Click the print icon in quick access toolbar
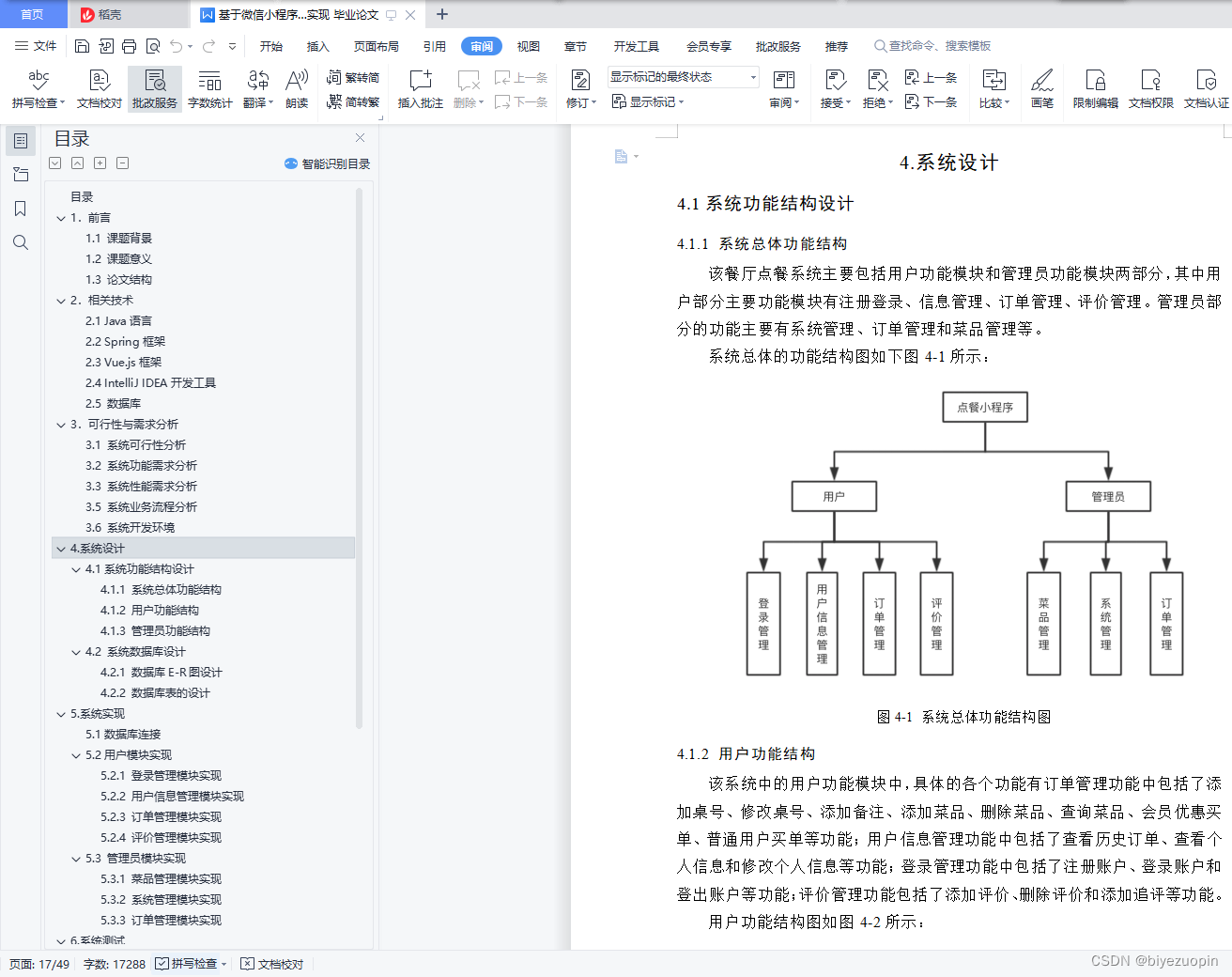Viewport: 1232px width, 977px height. tap(130, 46)
